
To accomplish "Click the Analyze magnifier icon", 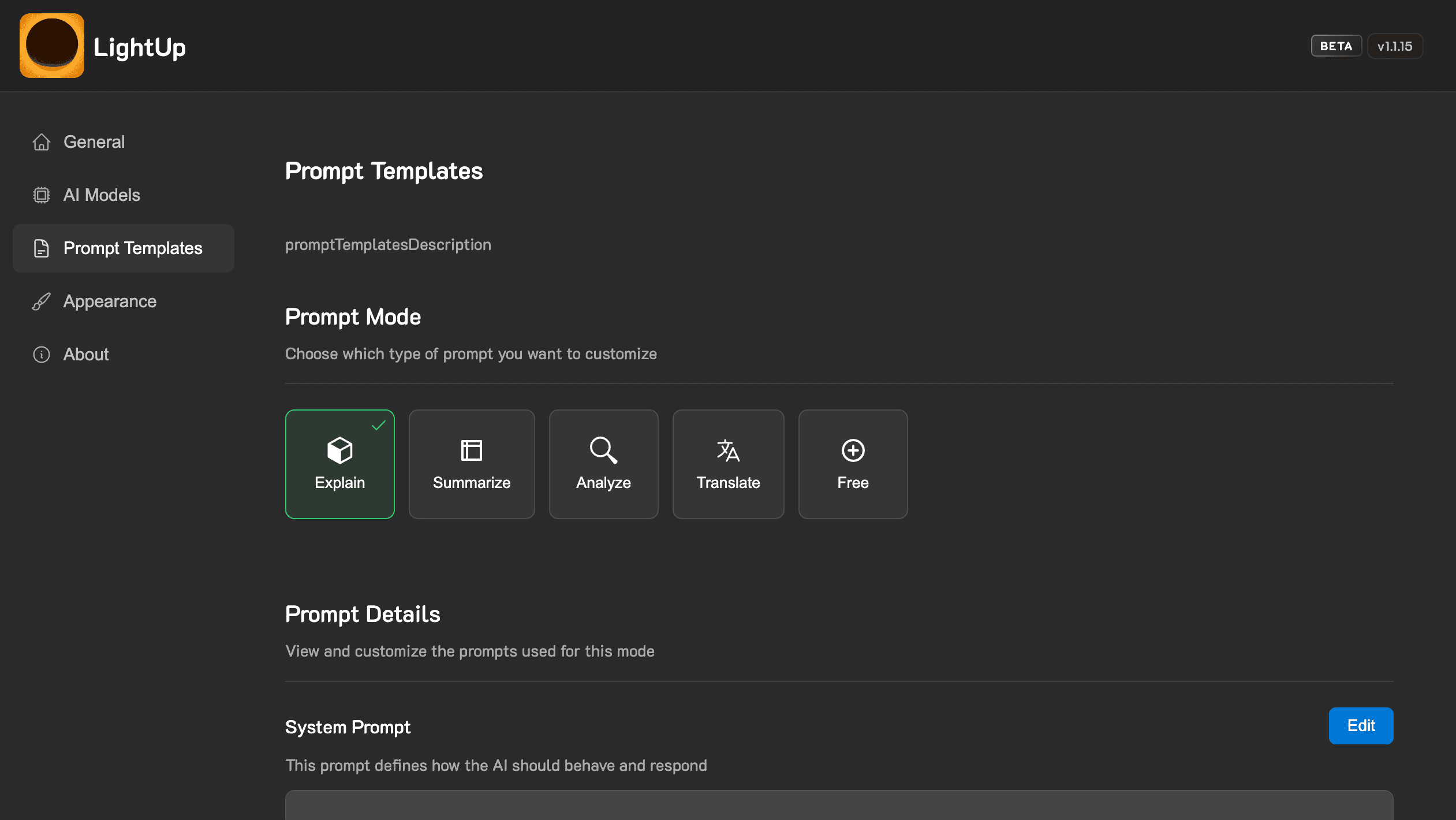I will pos(603,450).
